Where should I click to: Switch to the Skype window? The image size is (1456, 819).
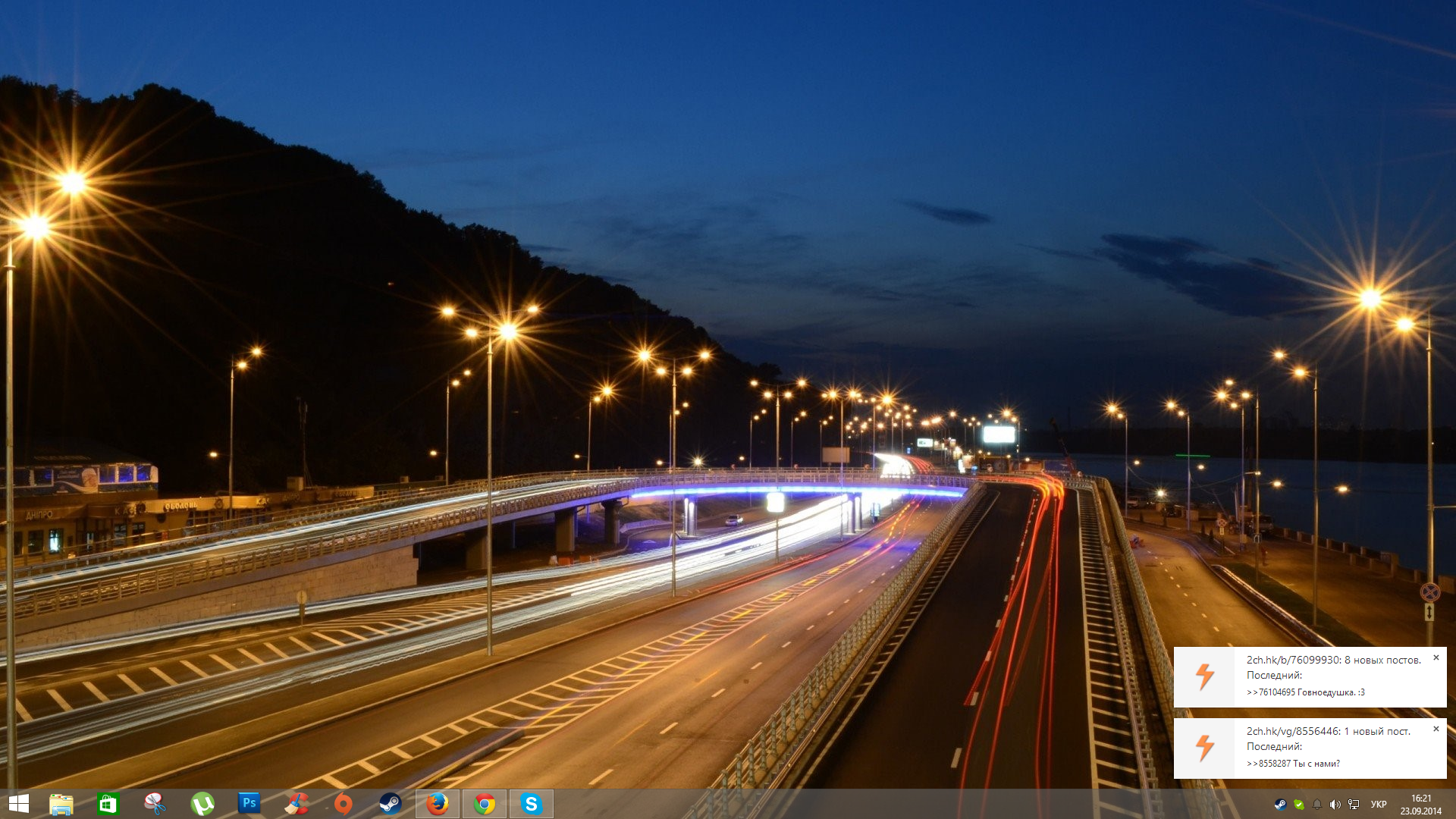532,804
